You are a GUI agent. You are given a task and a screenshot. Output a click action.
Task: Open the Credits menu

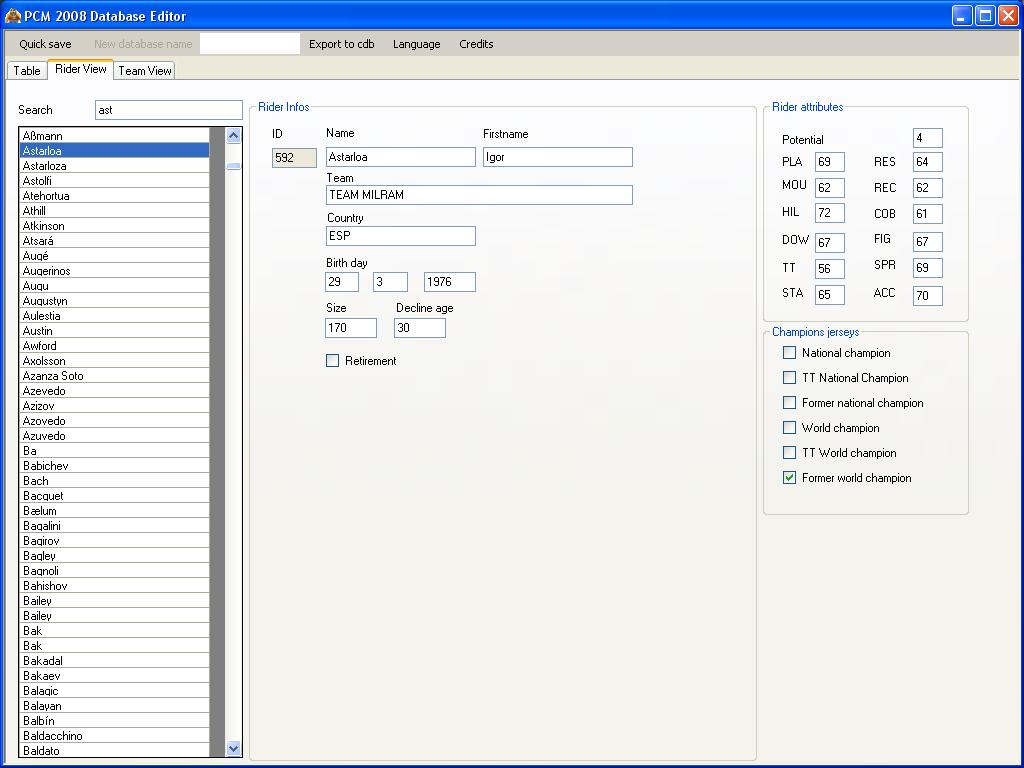tap(476, 44)
